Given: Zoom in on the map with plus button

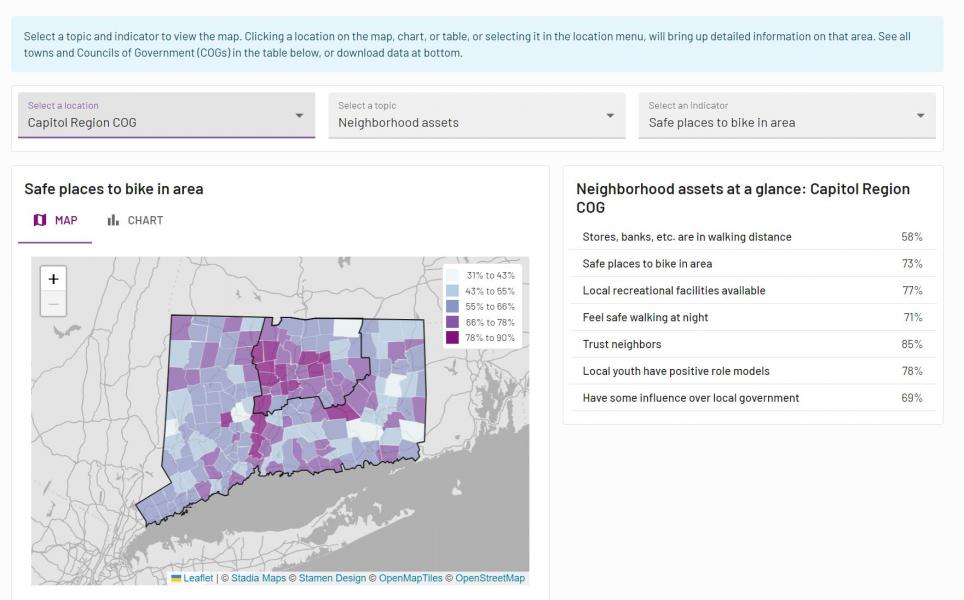Looking at the screenshot, I should point(53,279).
